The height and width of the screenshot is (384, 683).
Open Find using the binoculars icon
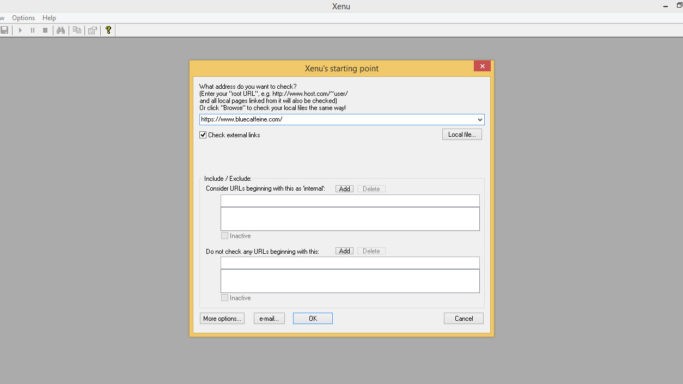61,30
